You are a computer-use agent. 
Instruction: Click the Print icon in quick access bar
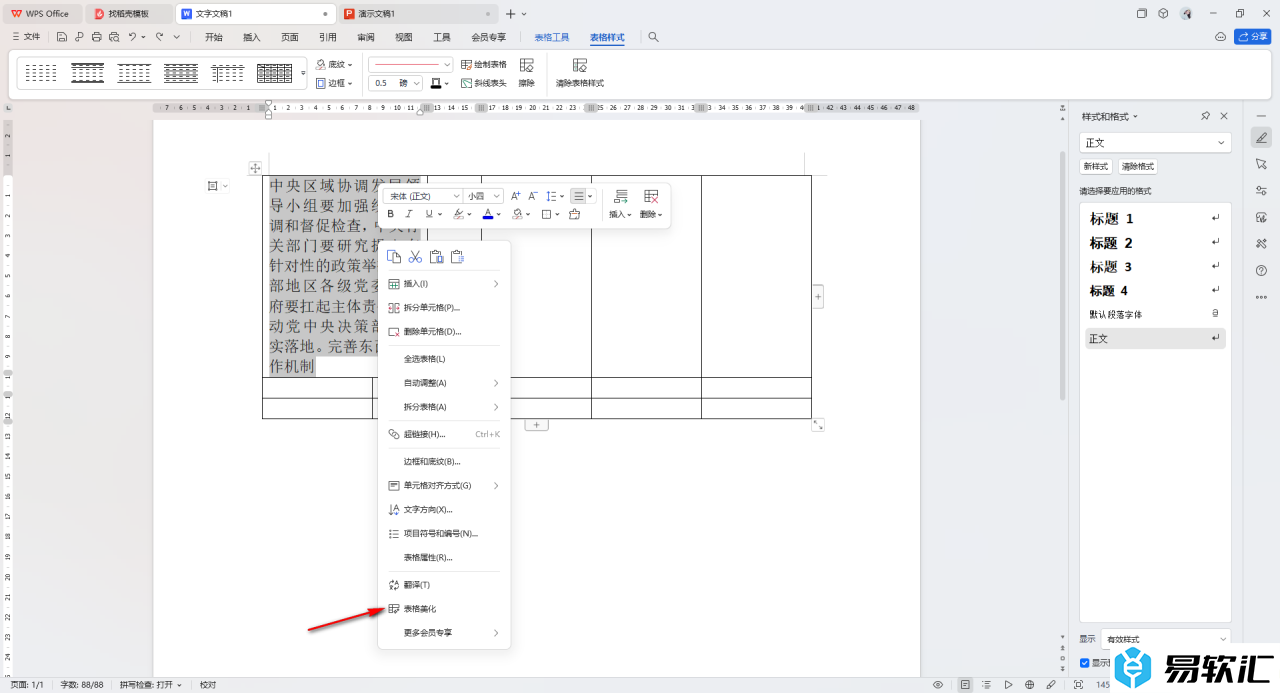coord(96,37)
